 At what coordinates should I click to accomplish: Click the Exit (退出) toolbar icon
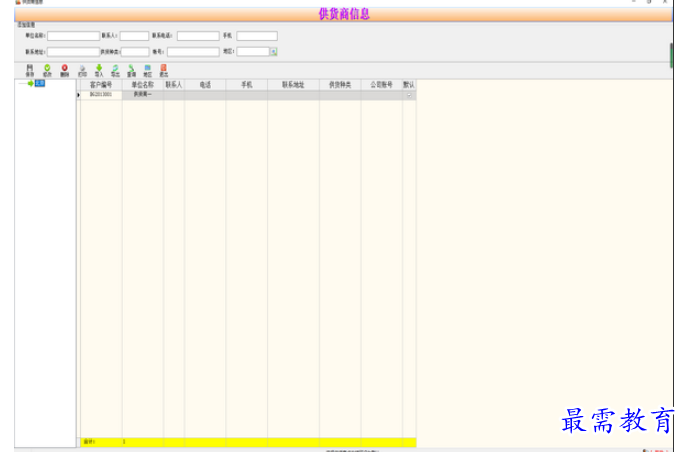click(163, 69)
